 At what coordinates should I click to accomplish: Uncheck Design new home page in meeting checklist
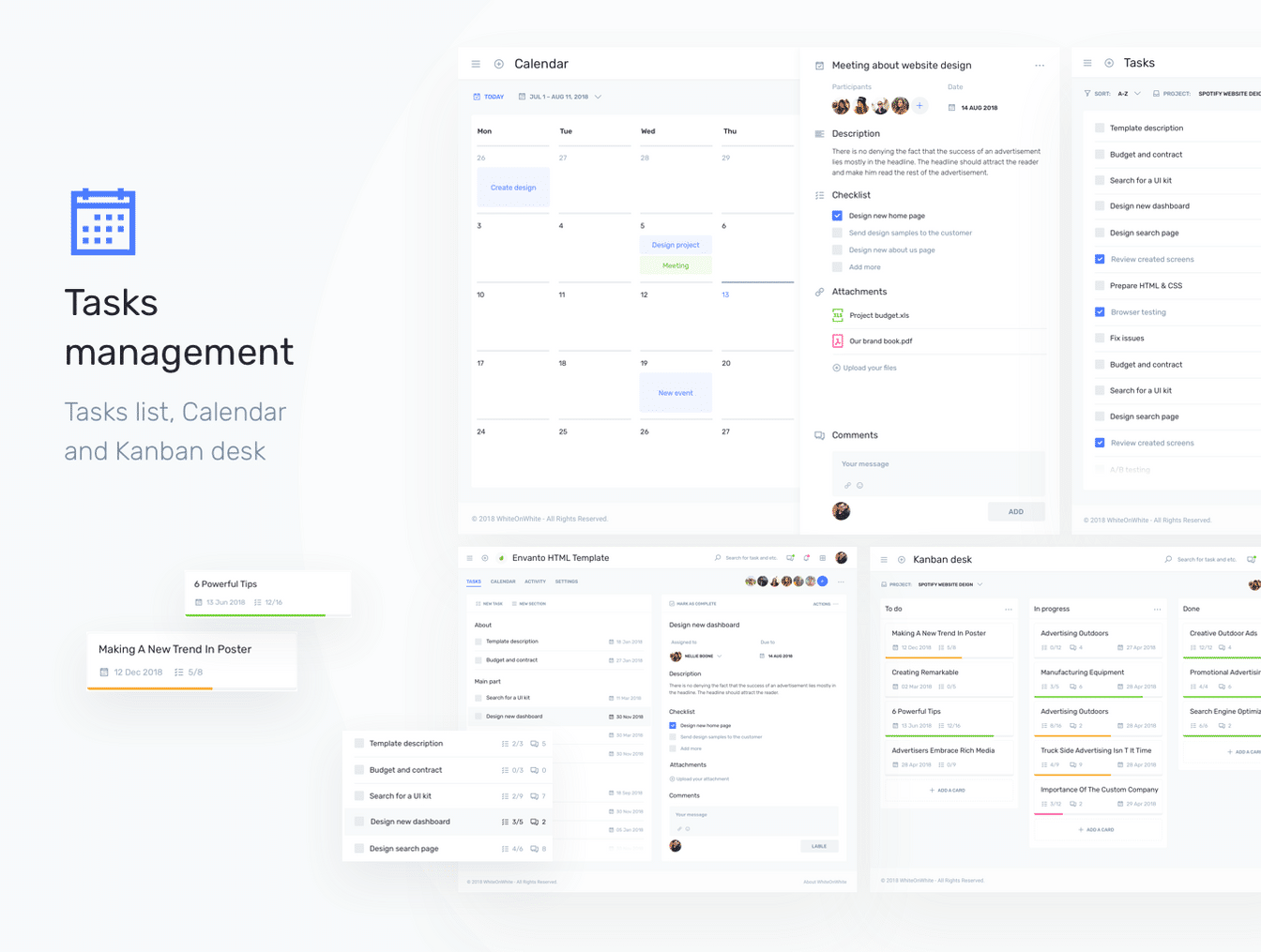click(x=838, y=216)
